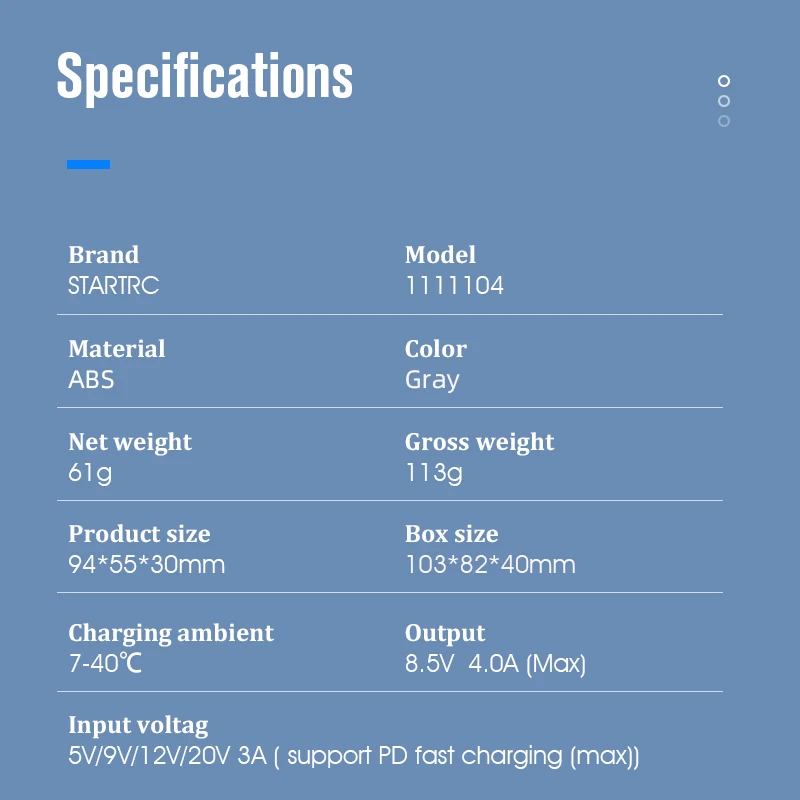Select the 61g net weight value

point(90,473)
